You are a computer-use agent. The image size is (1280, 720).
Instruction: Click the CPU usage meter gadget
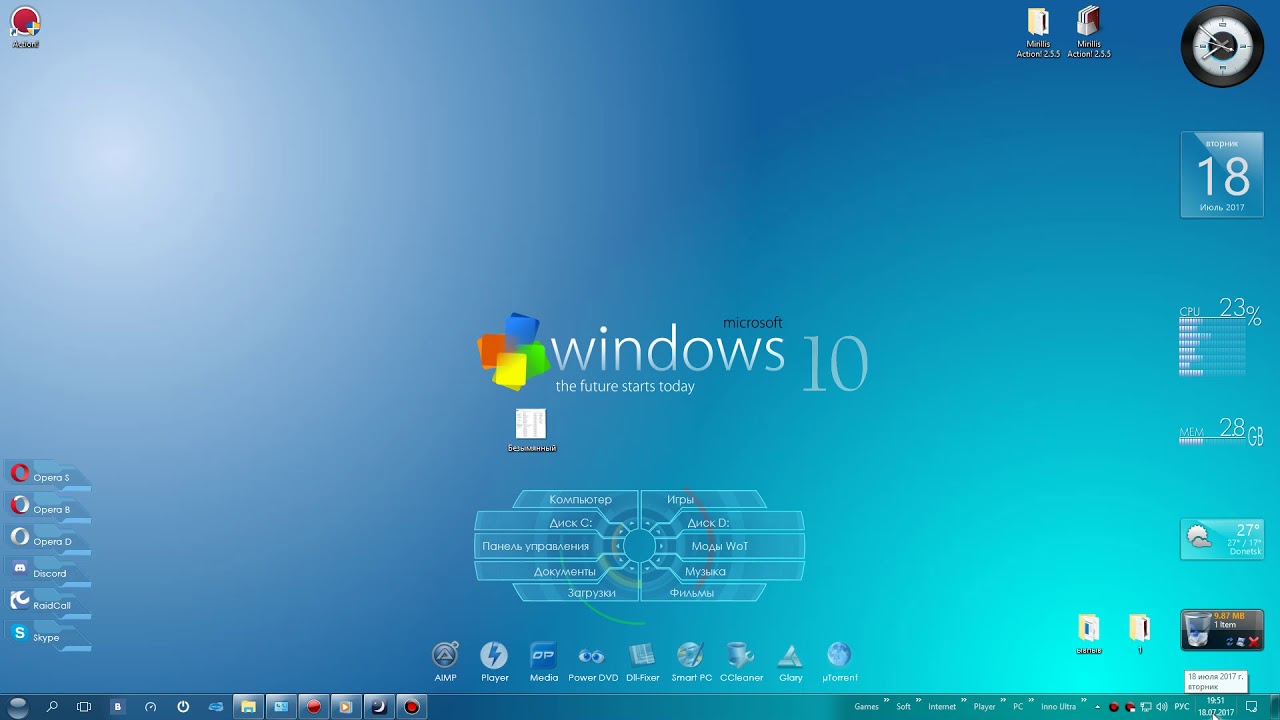tap(1220, 338)
